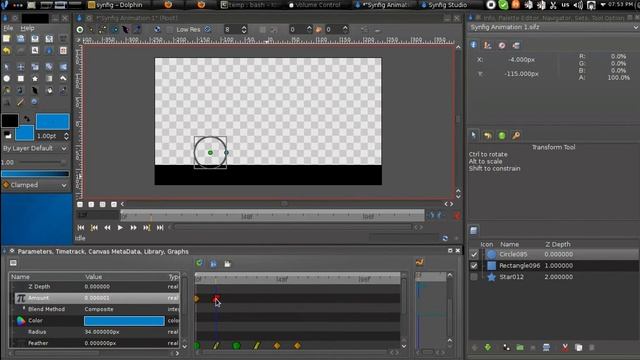Image resolution: width=640 pixels, height=360 pixels.
Task: Select the Feather tool in toolbox
Action: (35, 90)
